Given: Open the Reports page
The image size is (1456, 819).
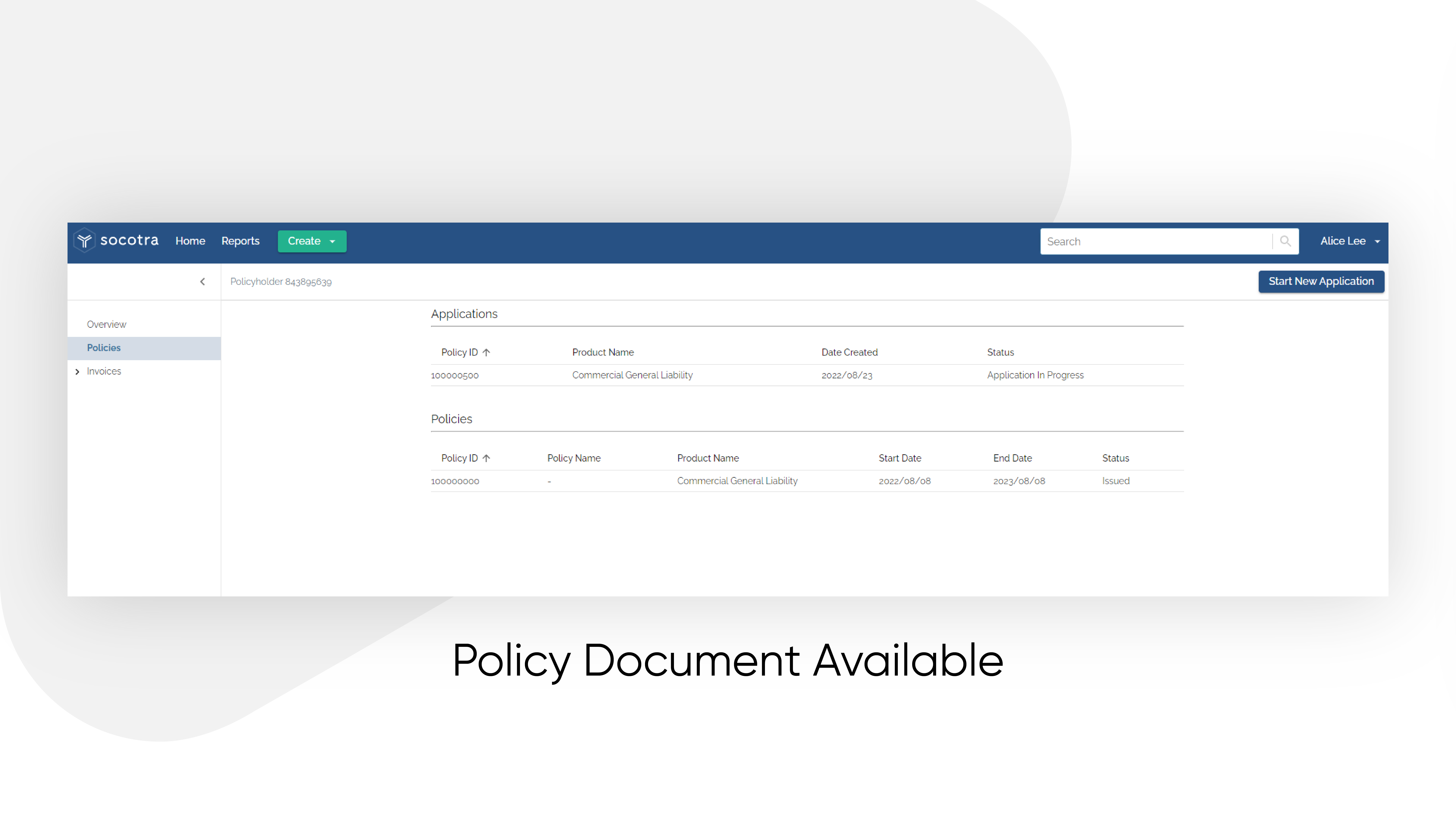Looking at the screenshot, I should click(240, 241).
